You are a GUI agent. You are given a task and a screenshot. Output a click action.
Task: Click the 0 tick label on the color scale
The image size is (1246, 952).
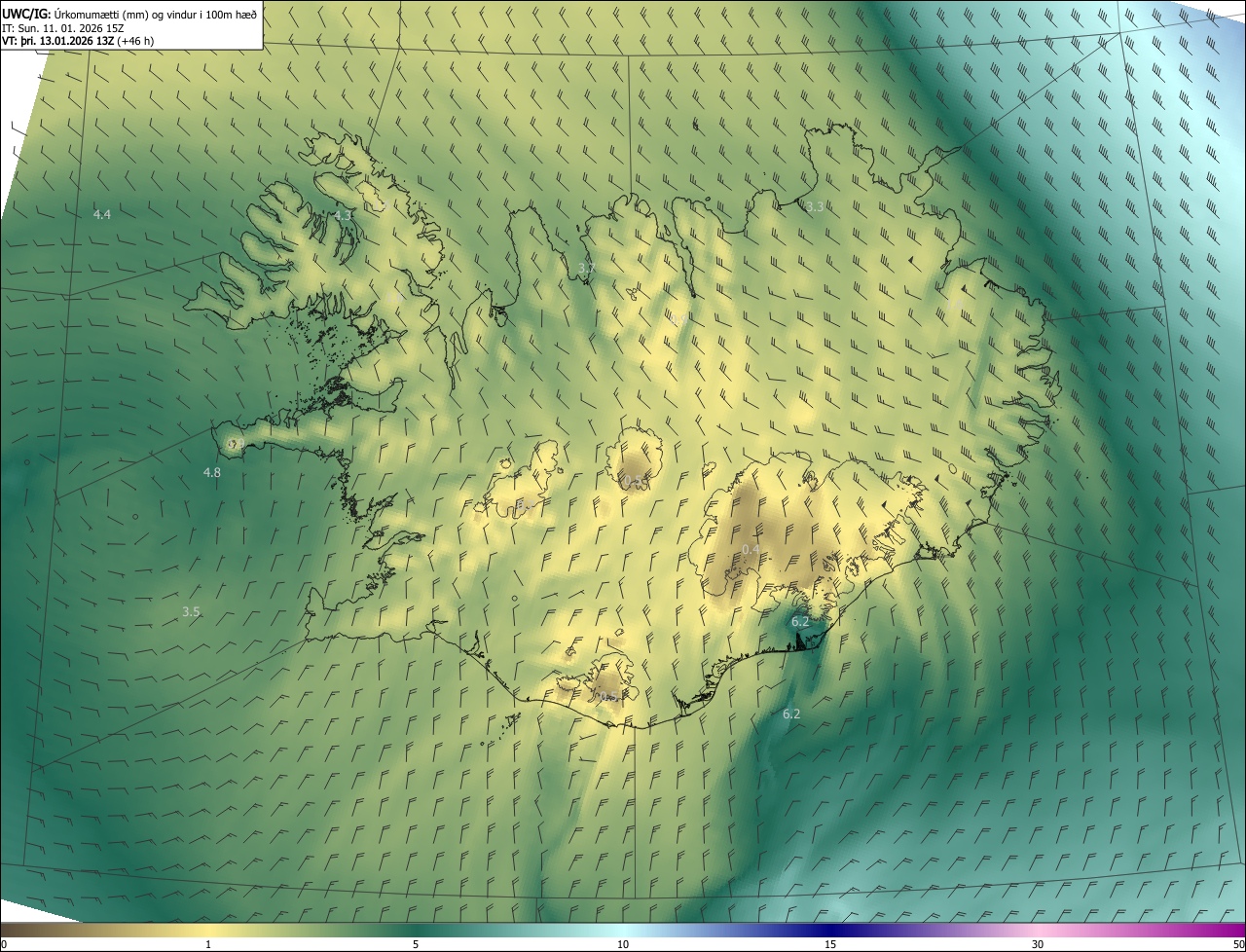pos(4,944)
